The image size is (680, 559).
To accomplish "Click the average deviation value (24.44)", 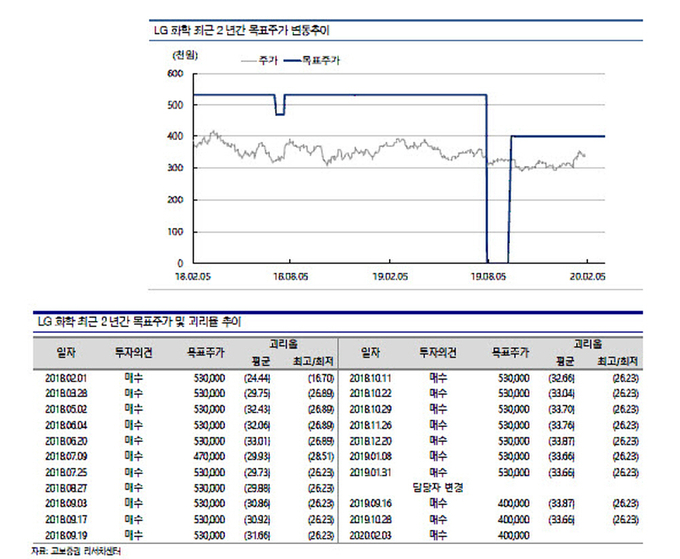I will click(x=257, y=378).
